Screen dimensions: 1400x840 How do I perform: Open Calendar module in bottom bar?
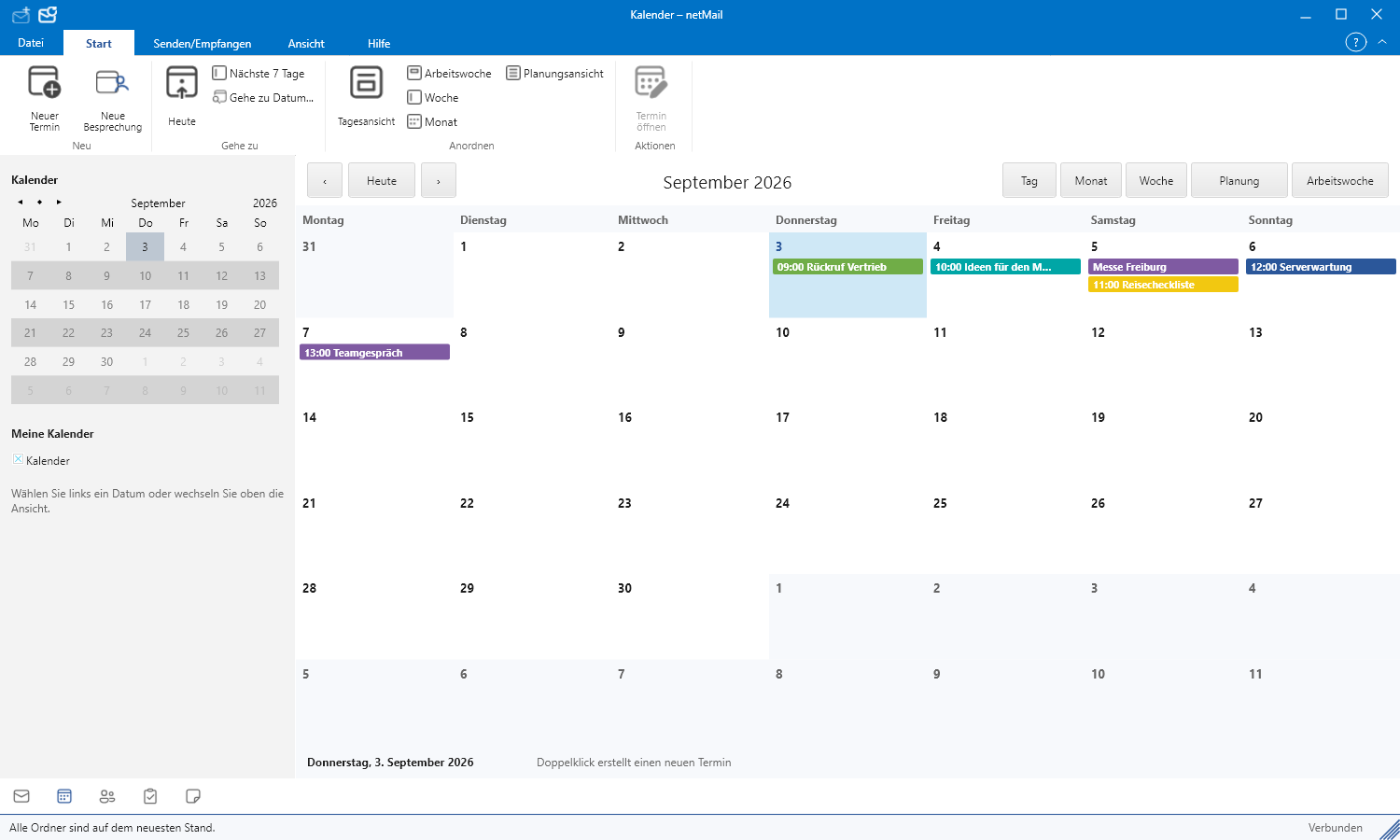point(64,796)
